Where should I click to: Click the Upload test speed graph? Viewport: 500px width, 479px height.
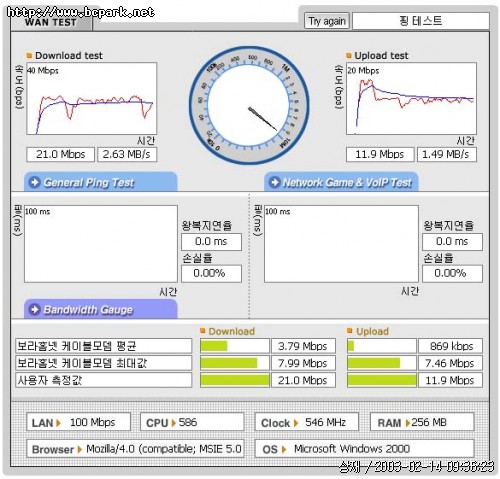coord(411,98)
